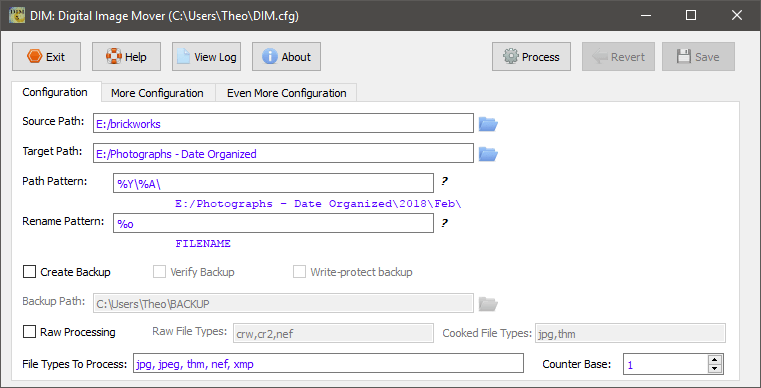Image resolution: width=761 pixels, height=388 pixels.
Task: Click the Save floppy disk button
Action: 698,57
